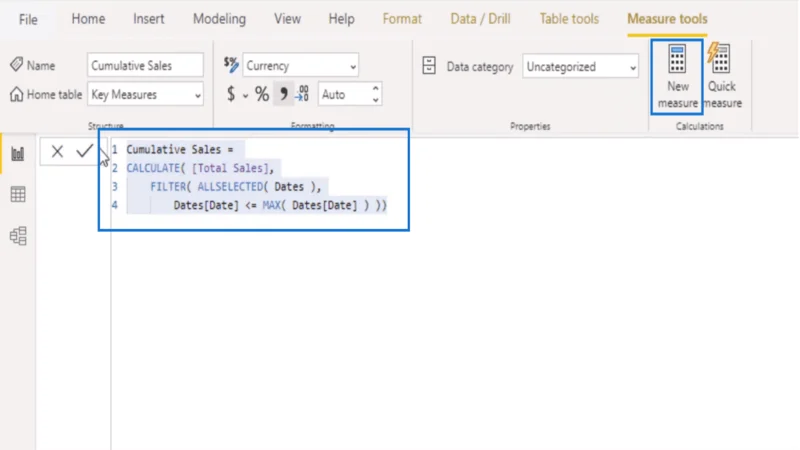The image size is (800, 450).
Task: Click ALLSELECTED in the formula
Action: tap(230, 187)
